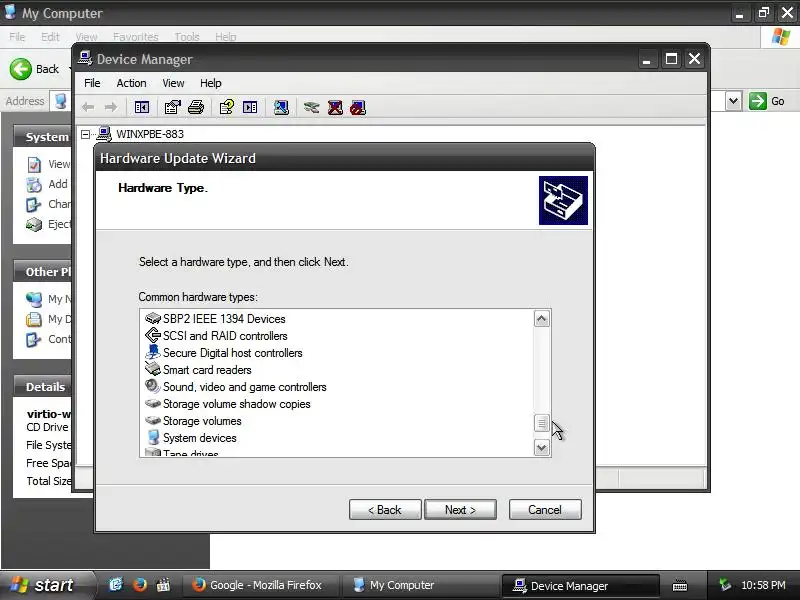The height and width of the screenshot is (600, 800).
Task: Click the Safely Remove Hardware tray icon
Action: pyautogui.click(x=724, y=585)
